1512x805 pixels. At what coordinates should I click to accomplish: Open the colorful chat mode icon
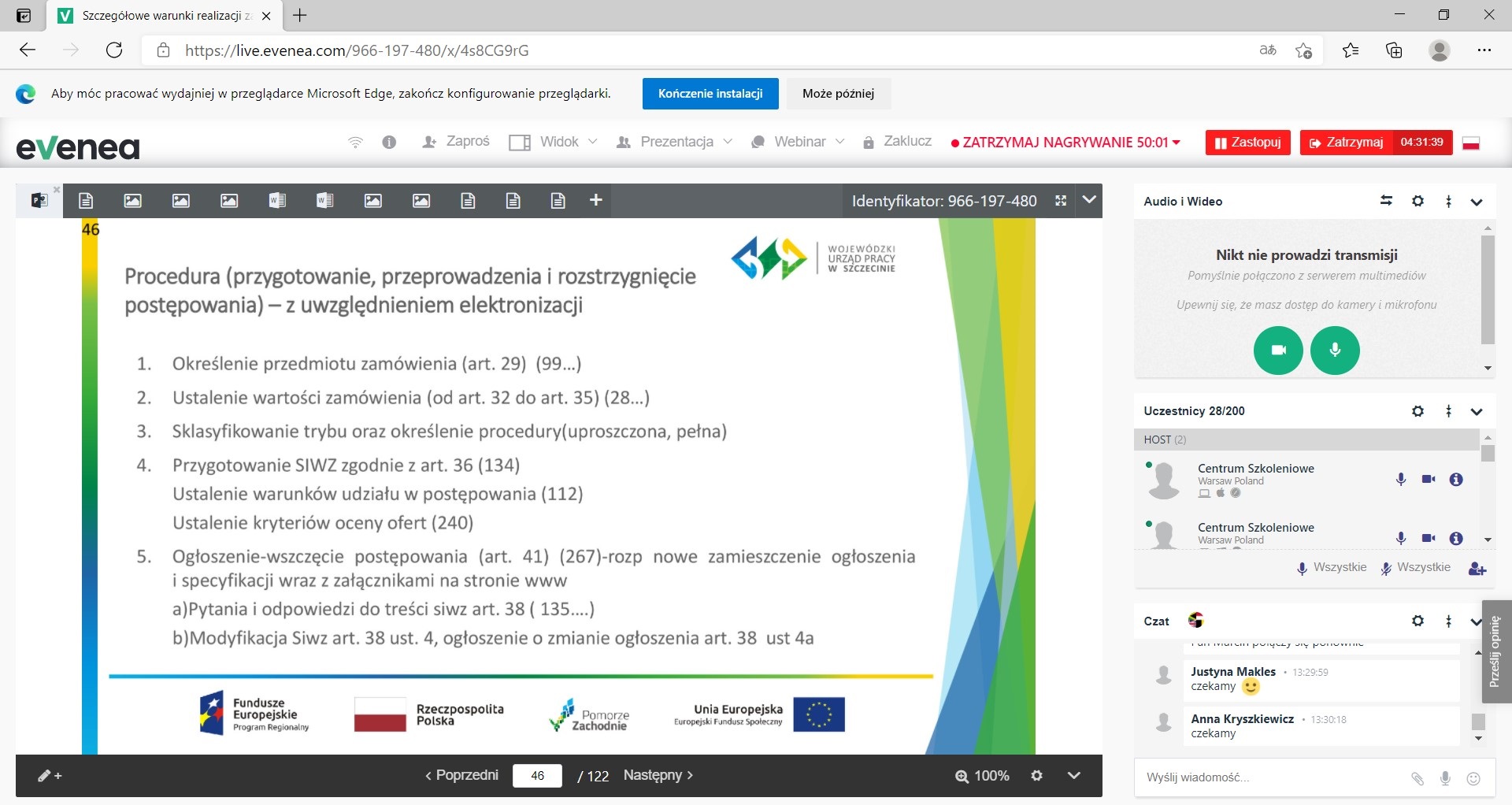[x=1195, y=620]
